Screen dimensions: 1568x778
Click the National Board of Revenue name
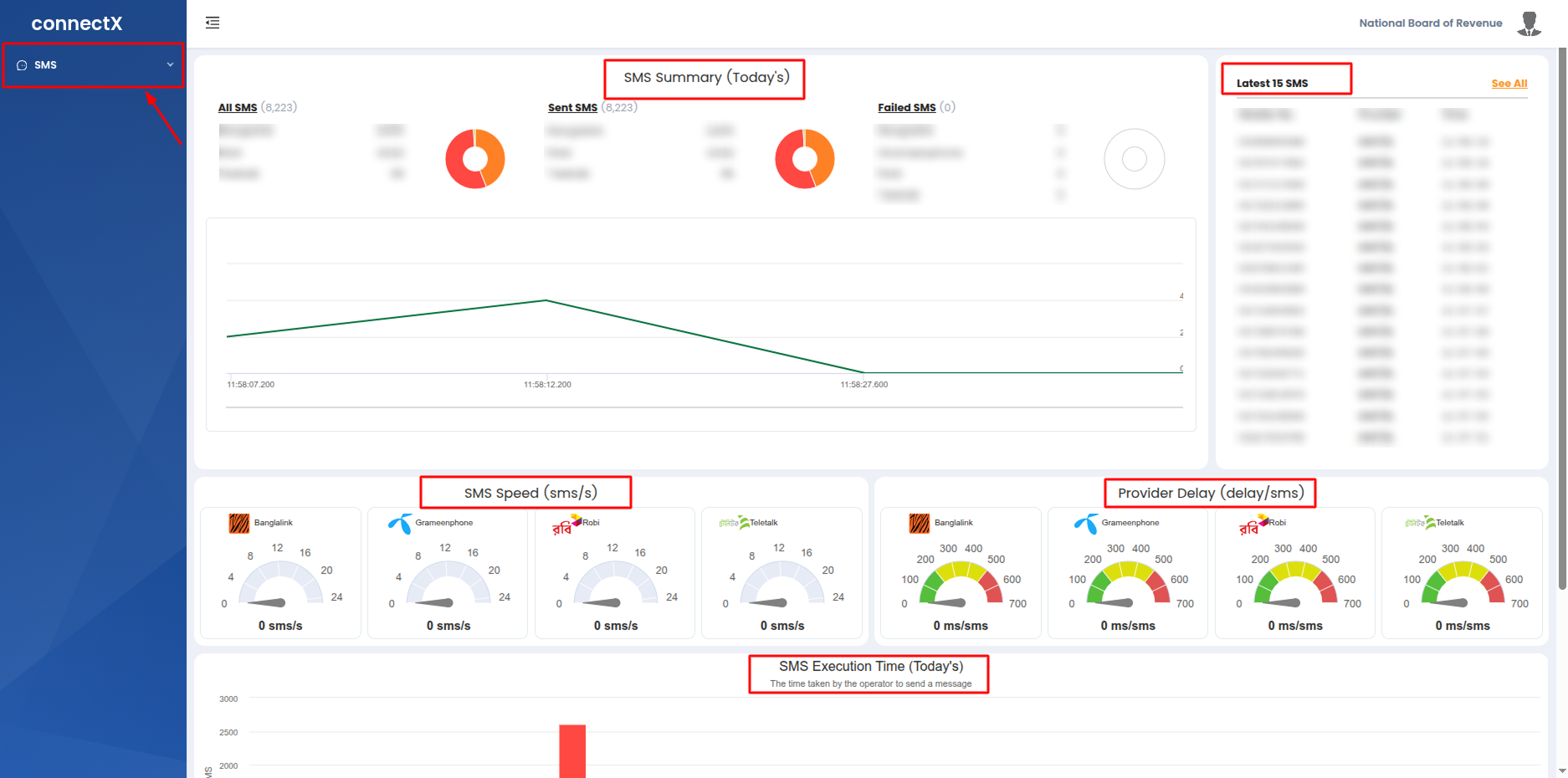pos(1430,23)
